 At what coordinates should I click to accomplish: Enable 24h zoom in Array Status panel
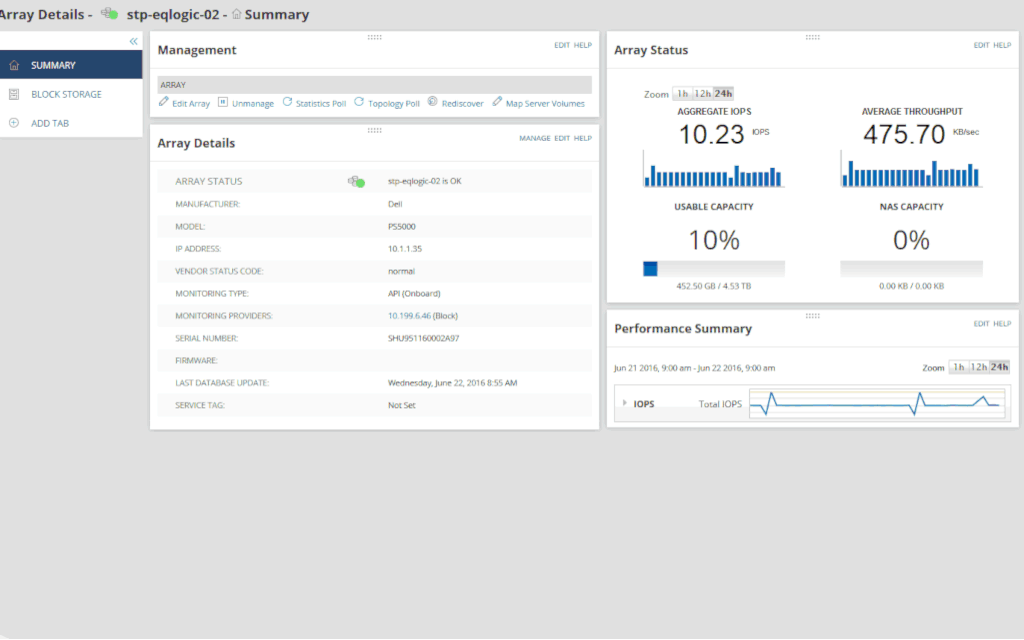721,93
